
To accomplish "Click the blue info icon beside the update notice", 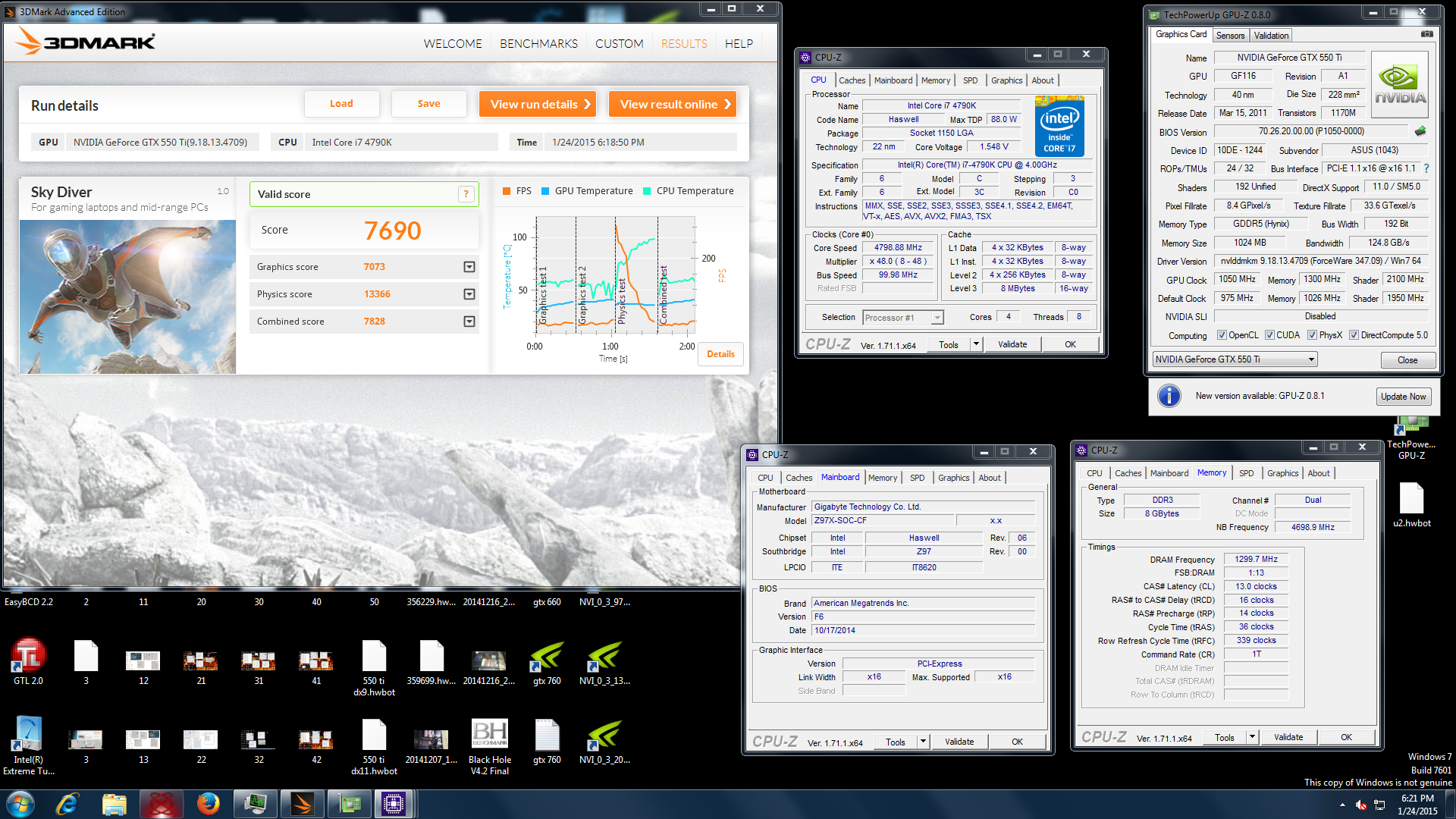I will point(1169,396).
